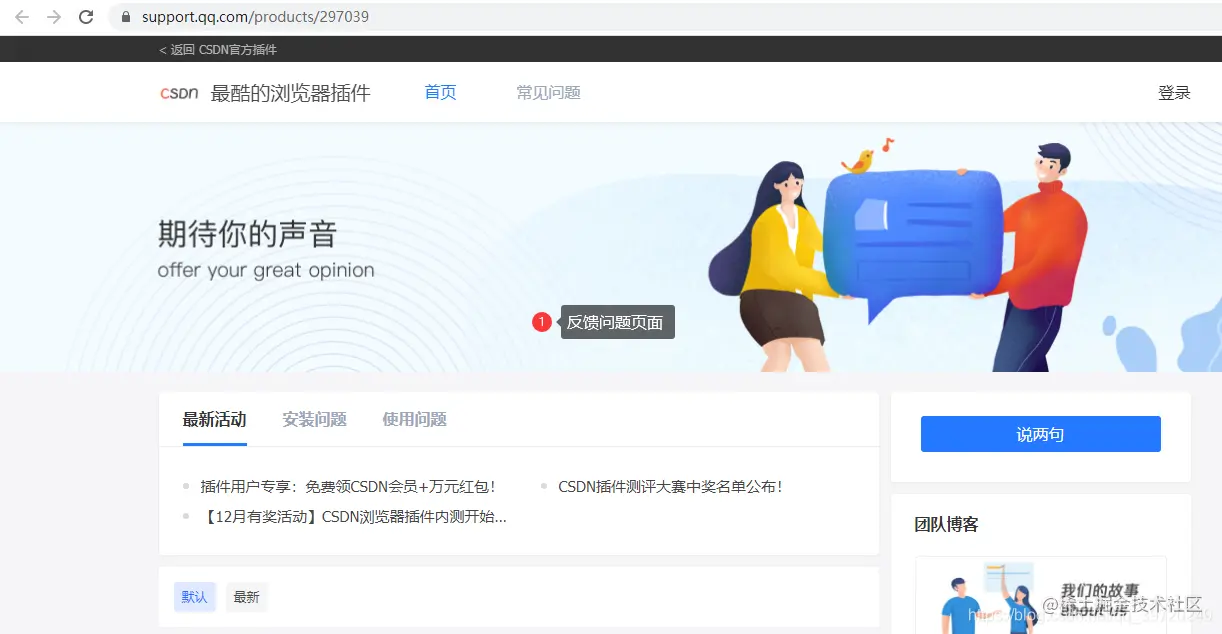Open the 常见问题 nav item
The image size is (1222, 634).
point(548,92)
